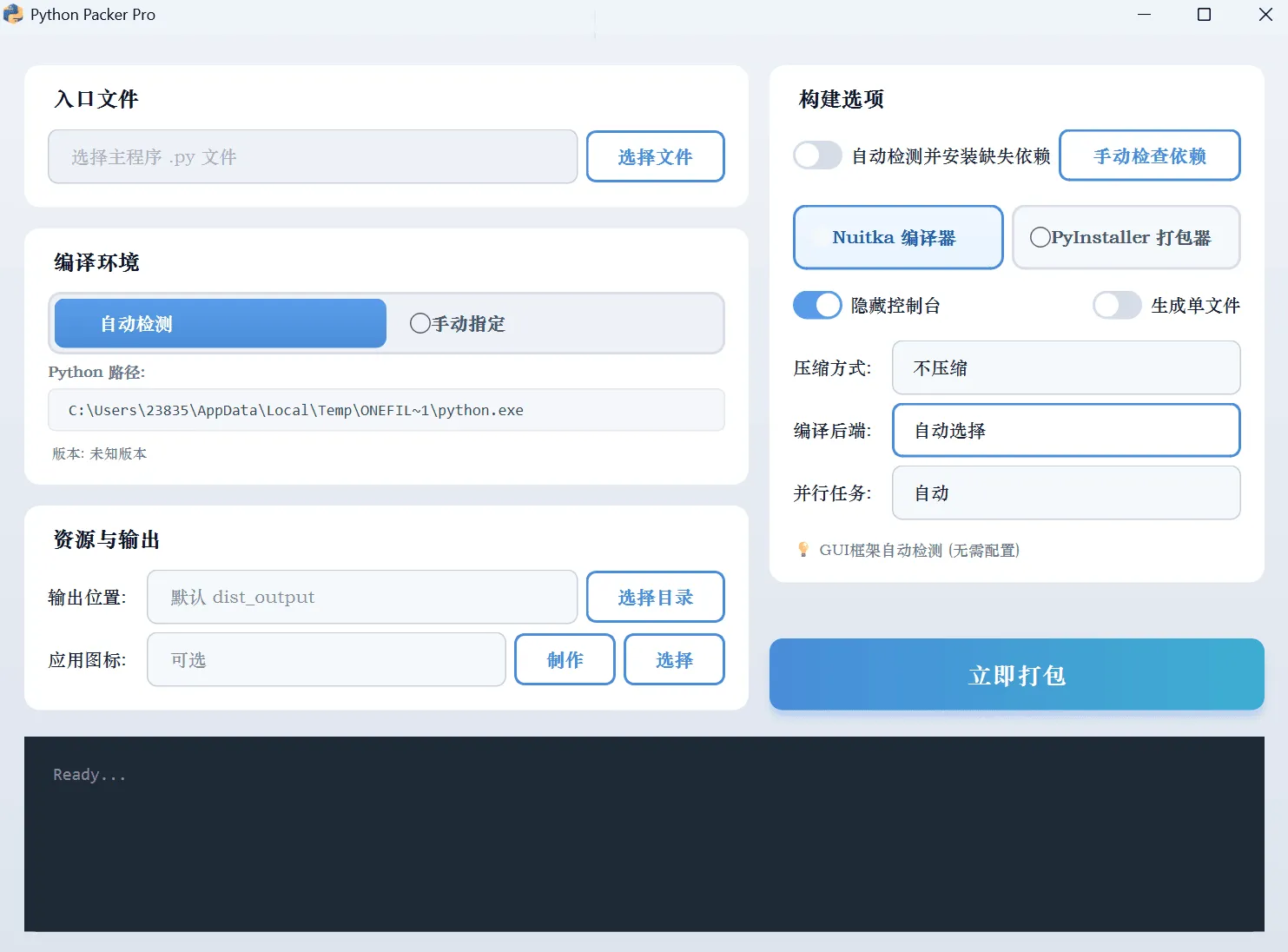Open the 编译后端 dropdown showing 自动选择
The width and height of the screenshot is (1288, 952).
click(1066, 430)
